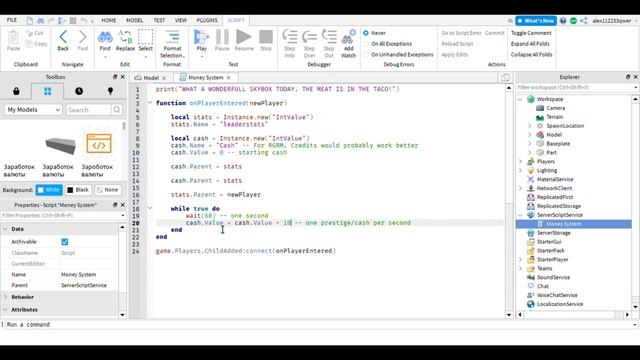Click Toggle Comment action
The image size is (640, 360).
(x=531, y=33)
